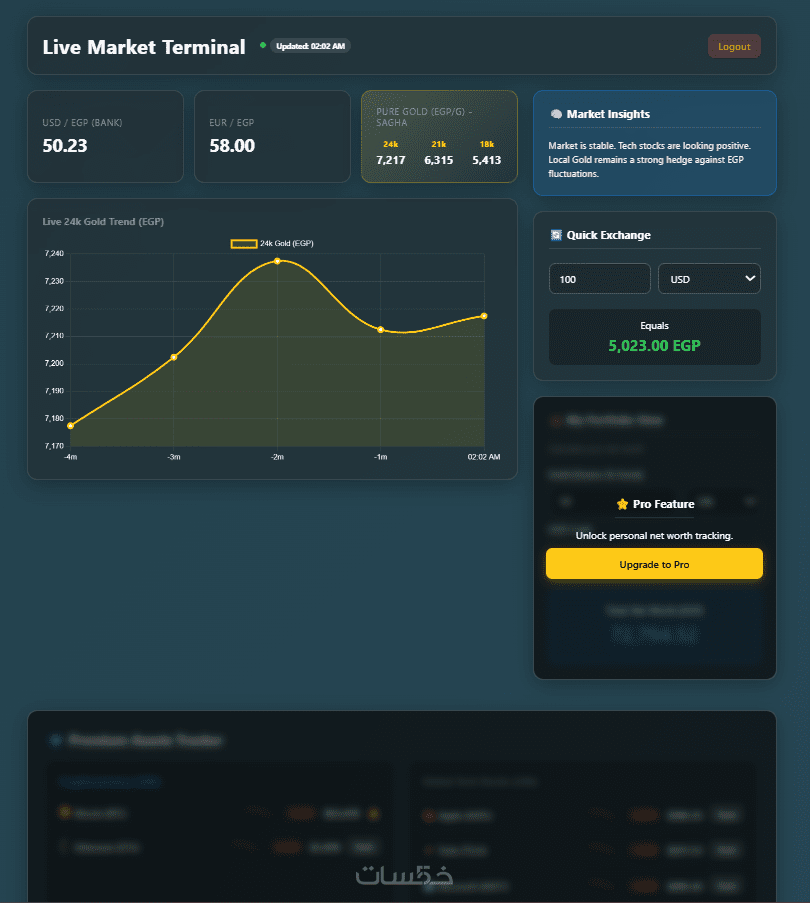Click the Live Market Terminal title
Screen dimensions: 810x903
(x=144, y=47)
